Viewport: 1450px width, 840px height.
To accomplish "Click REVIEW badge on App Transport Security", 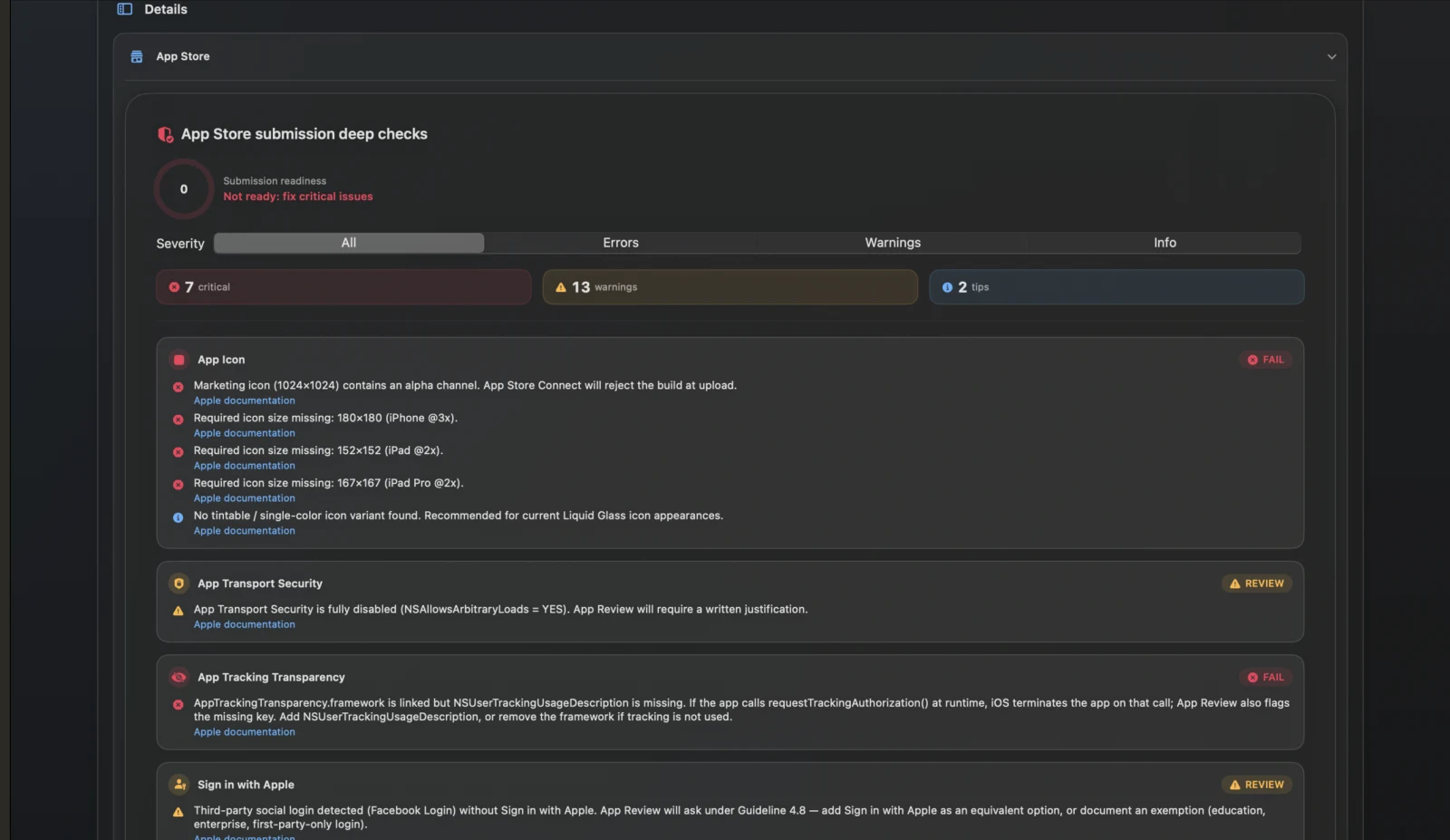I will click(1257, 584).
